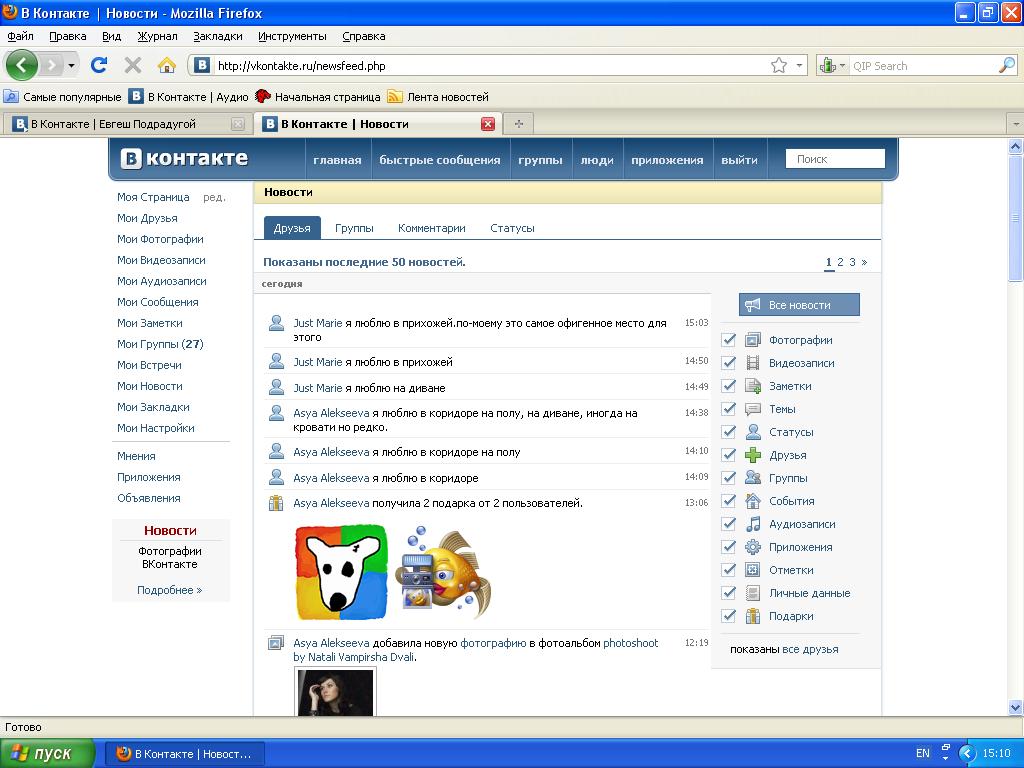The image size is (1024, 768).
Task: Uncheck the Видеозаписи news filter
Action: 729,363
